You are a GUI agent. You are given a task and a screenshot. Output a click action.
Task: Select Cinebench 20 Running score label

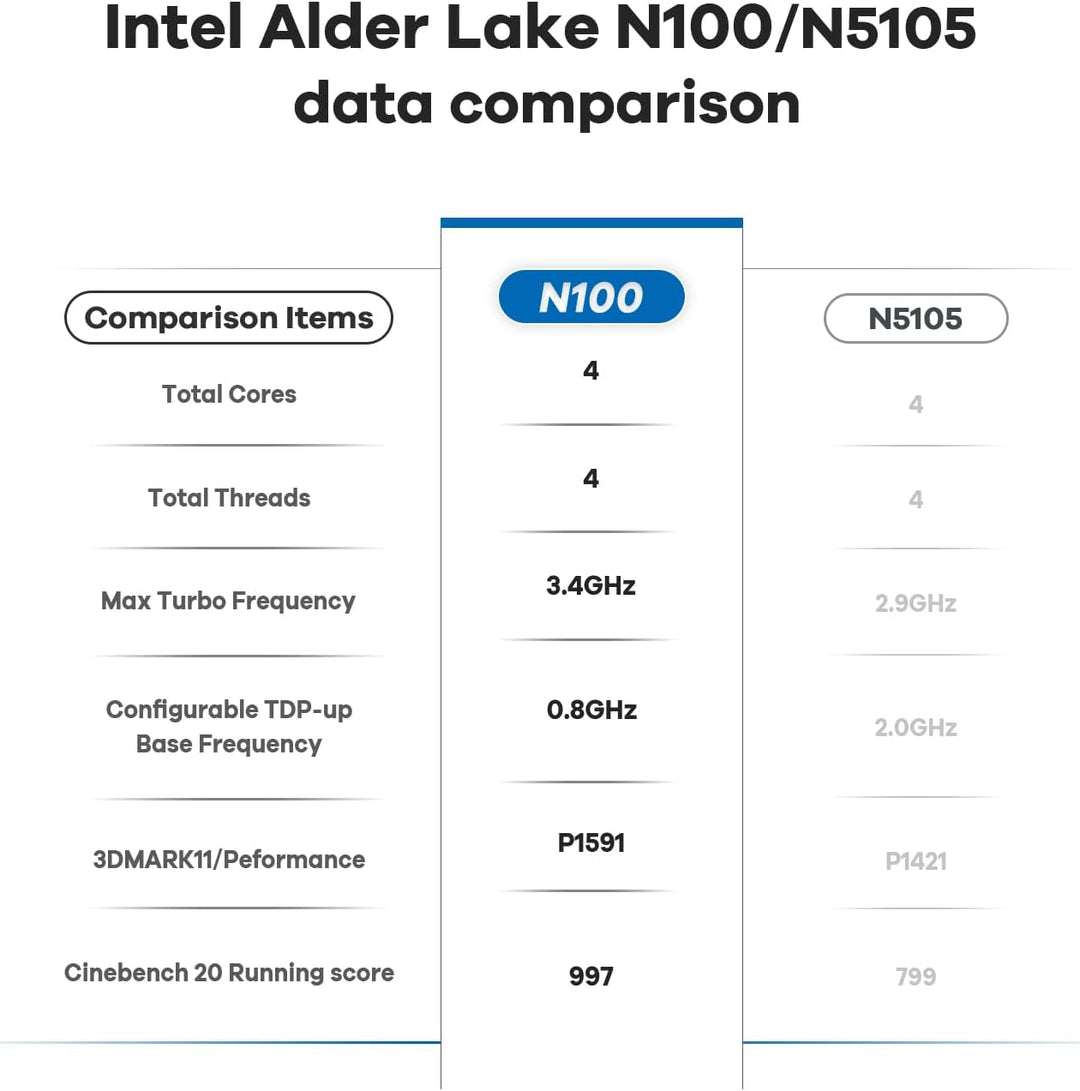(229, 972)
